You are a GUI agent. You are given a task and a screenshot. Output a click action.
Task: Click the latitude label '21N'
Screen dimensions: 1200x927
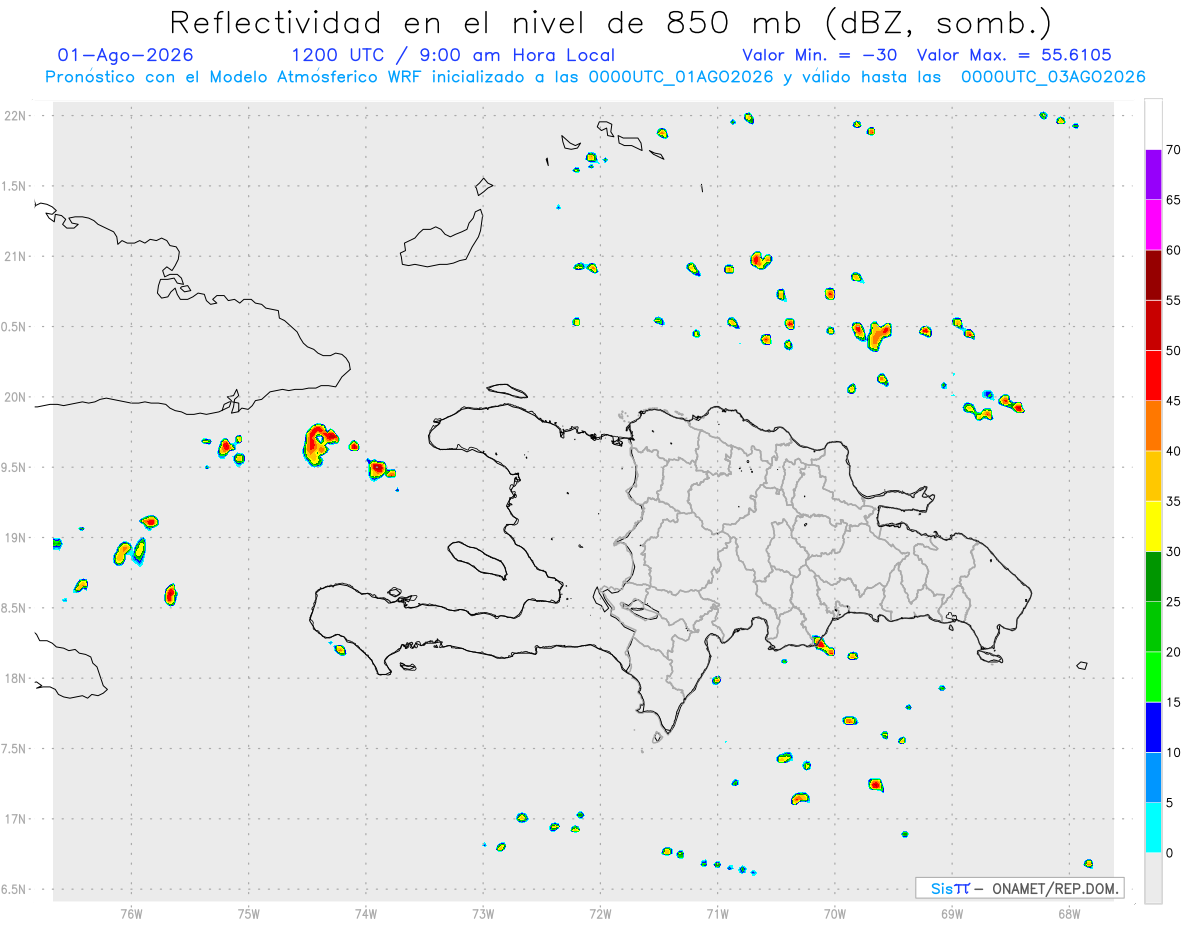[x=16, y=257]
